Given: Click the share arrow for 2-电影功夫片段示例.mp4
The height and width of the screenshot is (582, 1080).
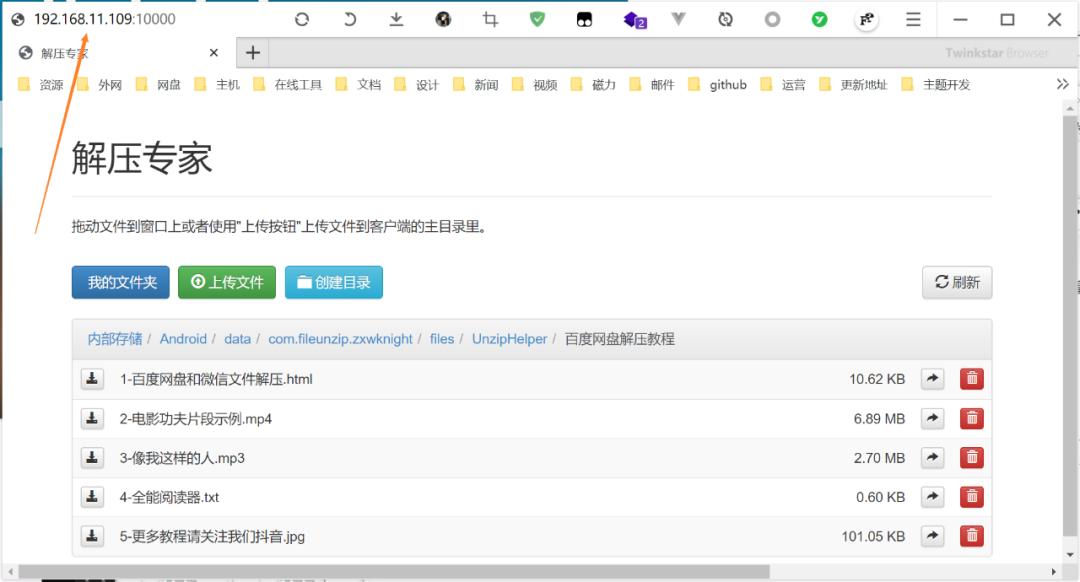Looking at the screenshot, I should 932,418.
